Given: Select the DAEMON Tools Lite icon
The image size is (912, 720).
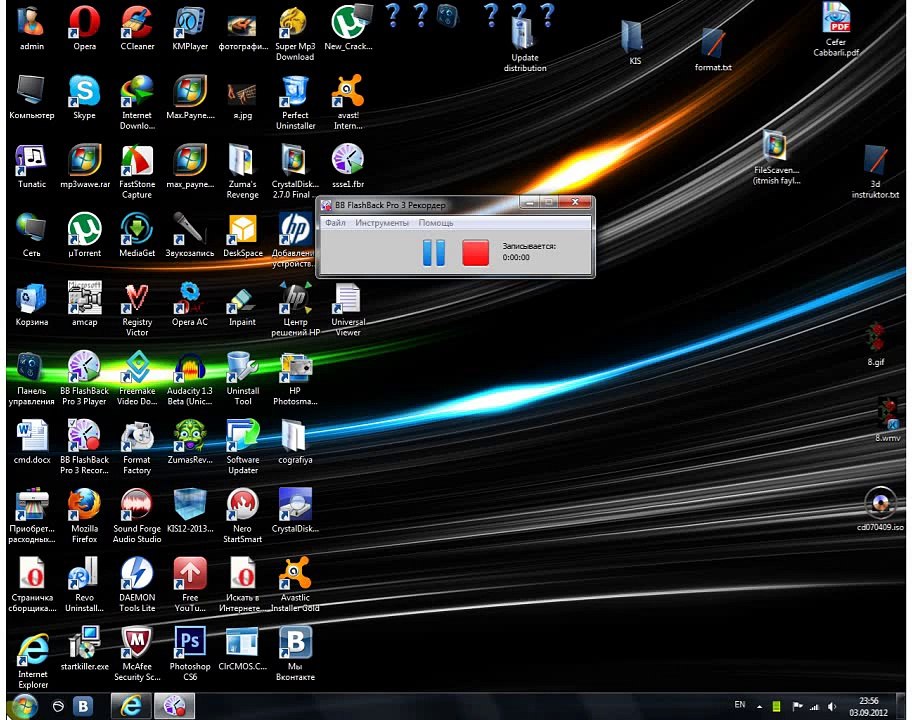Looking at the screenshot, I should (x=137, y=585).
